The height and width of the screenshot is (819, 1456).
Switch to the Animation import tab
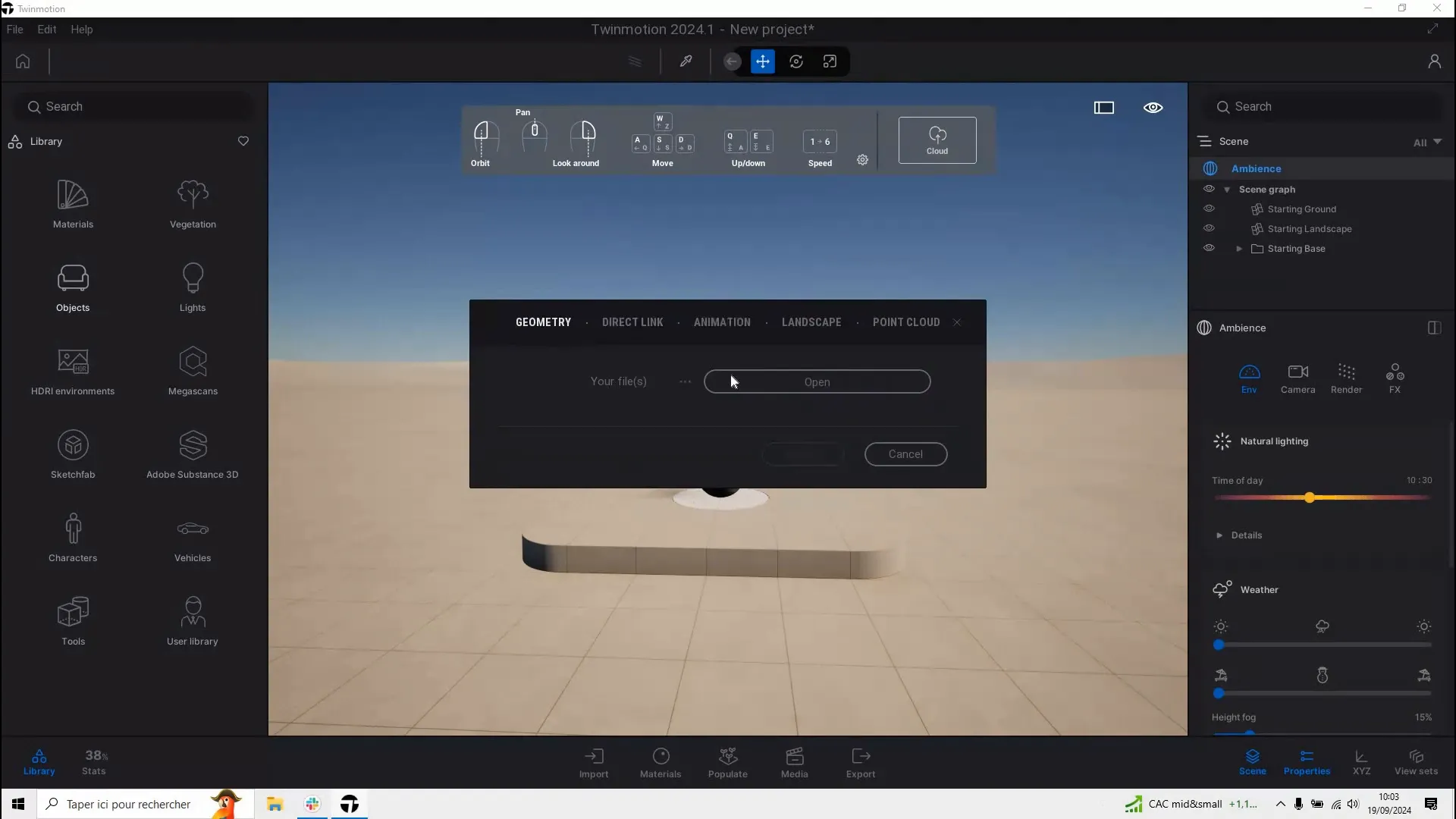click(722, 322)
